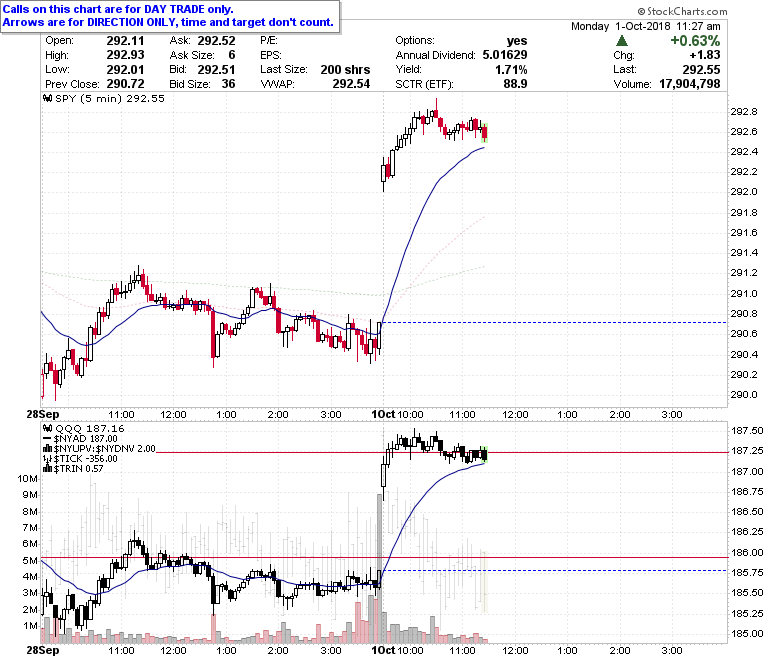
Task: Click the Last Size 200 shrs
Action: click(x=345, y=70)
